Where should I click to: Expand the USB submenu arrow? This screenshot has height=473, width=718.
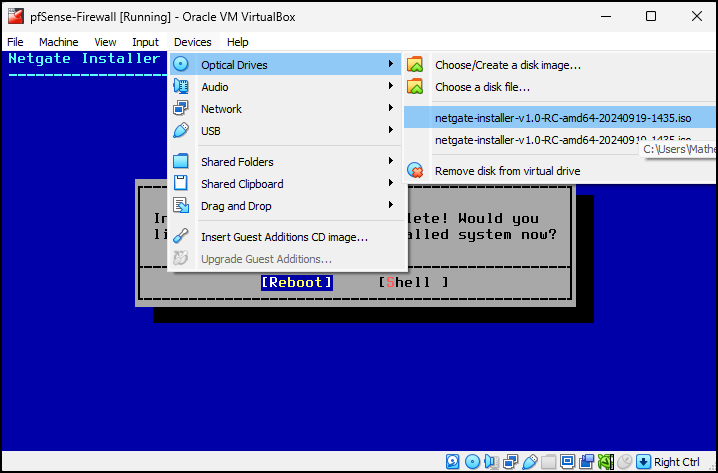[391, 130]
